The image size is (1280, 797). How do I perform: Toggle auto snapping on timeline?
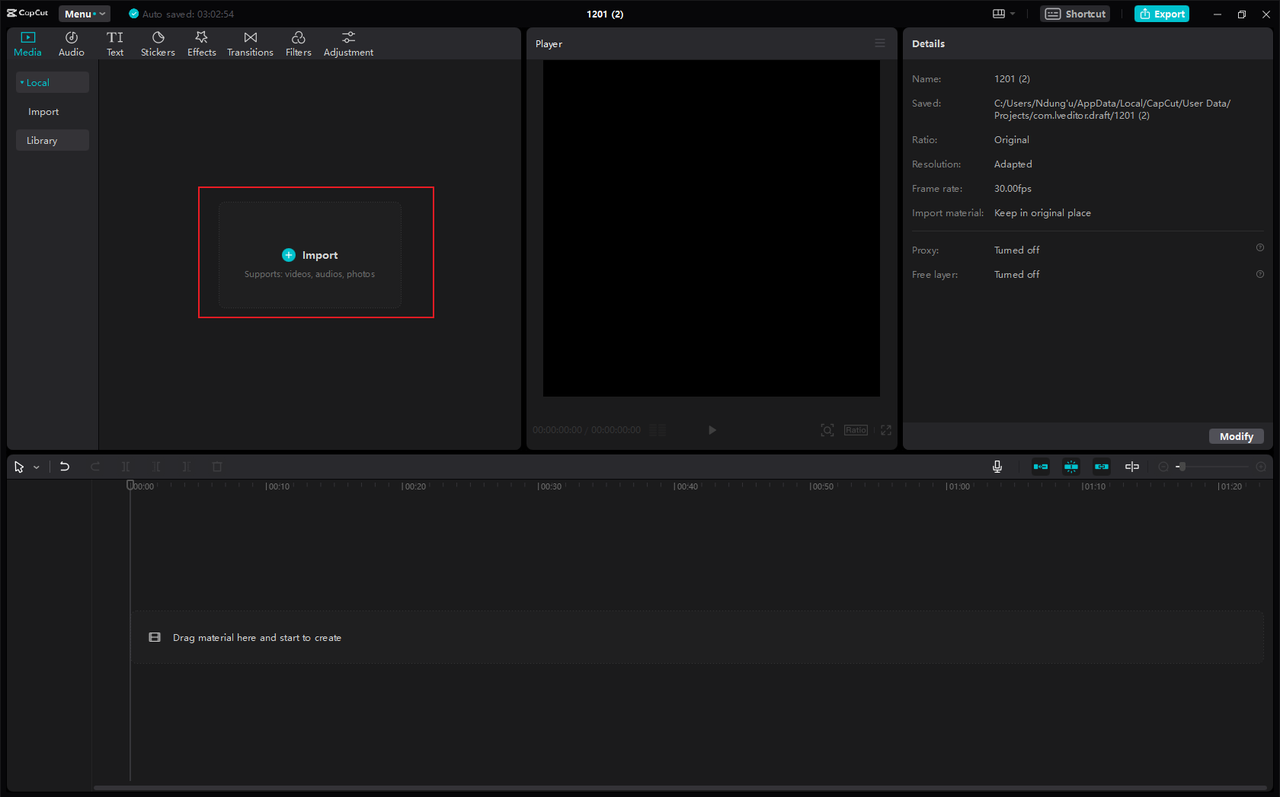pyautogui.click(x=1071, y=467)
